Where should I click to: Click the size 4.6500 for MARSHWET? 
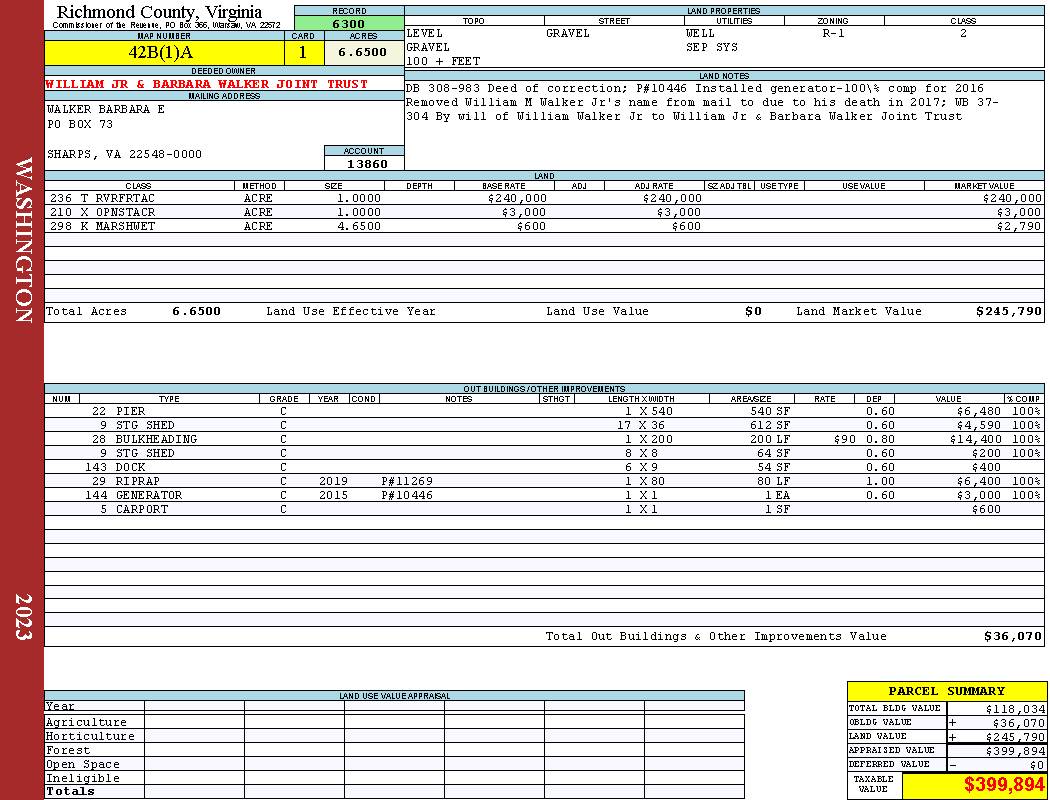[359, 227]
